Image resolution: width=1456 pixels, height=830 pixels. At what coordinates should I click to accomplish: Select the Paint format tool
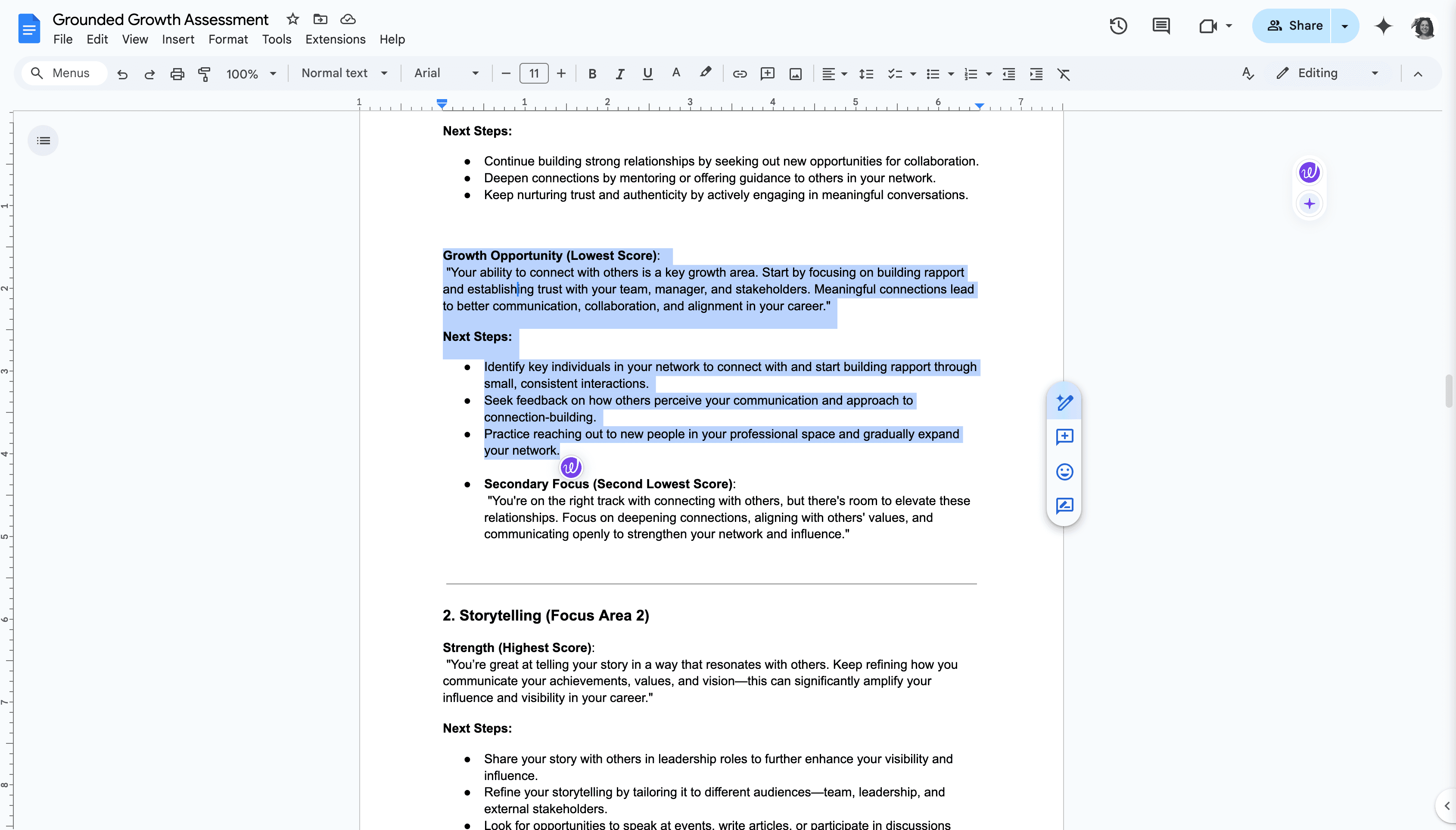pos(204,74)
